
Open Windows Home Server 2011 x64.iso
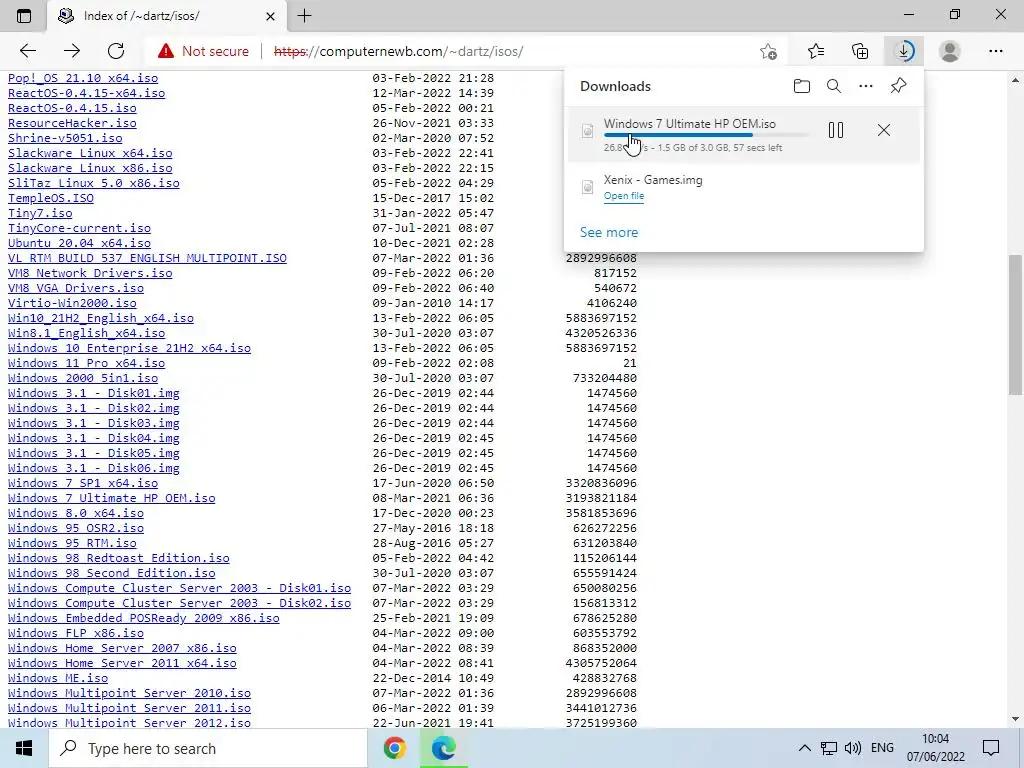122,664
